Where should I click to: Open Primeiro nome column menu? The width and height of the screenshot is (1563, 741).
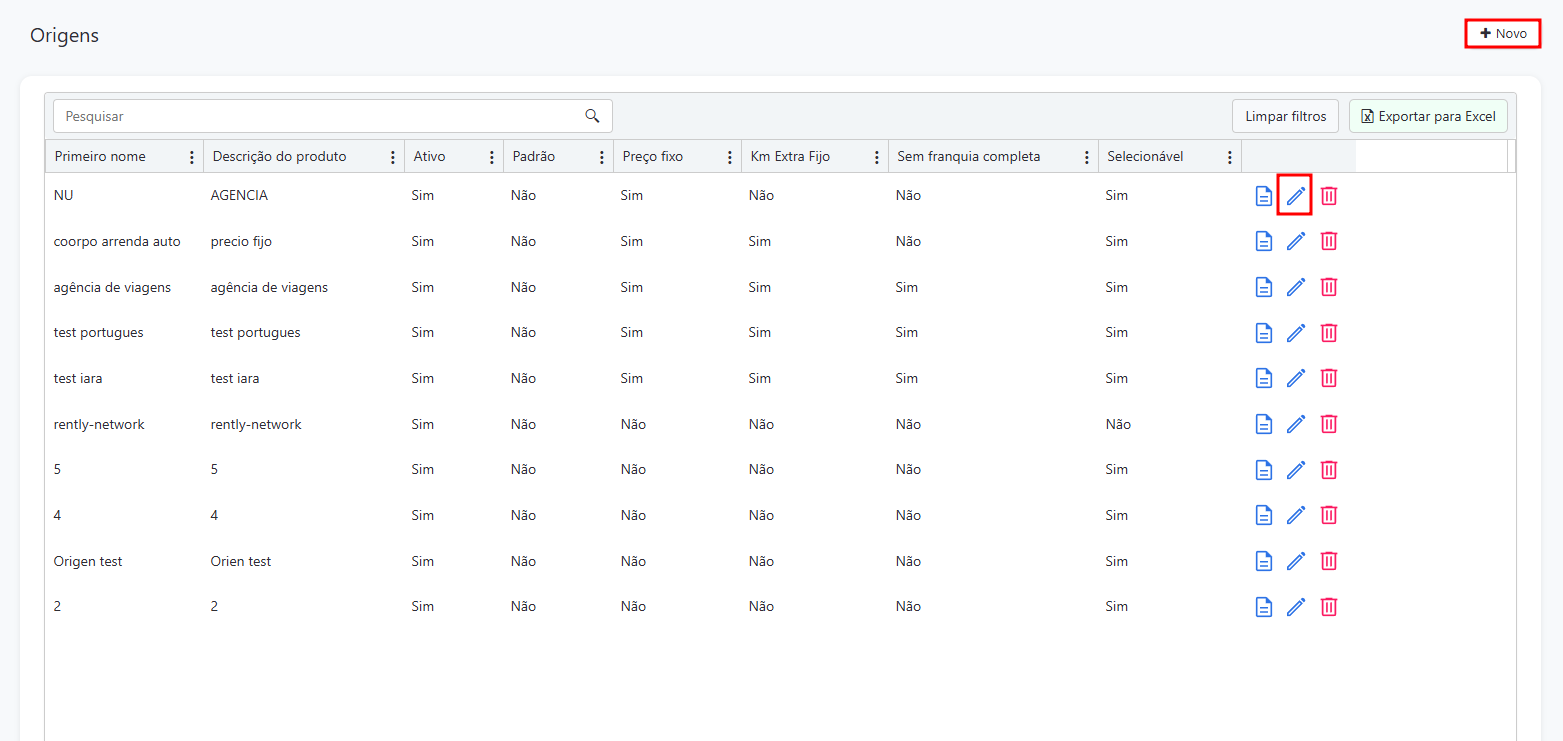click(192, 157)
